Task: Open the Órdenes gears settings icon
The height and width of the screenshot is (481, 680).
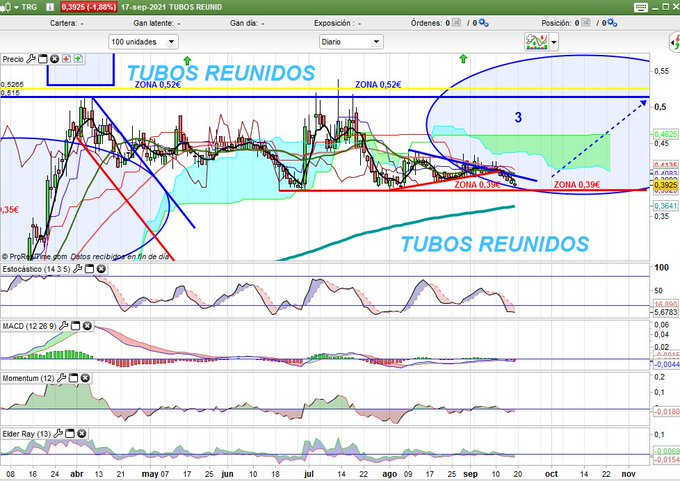Action: tap(484, 23)
